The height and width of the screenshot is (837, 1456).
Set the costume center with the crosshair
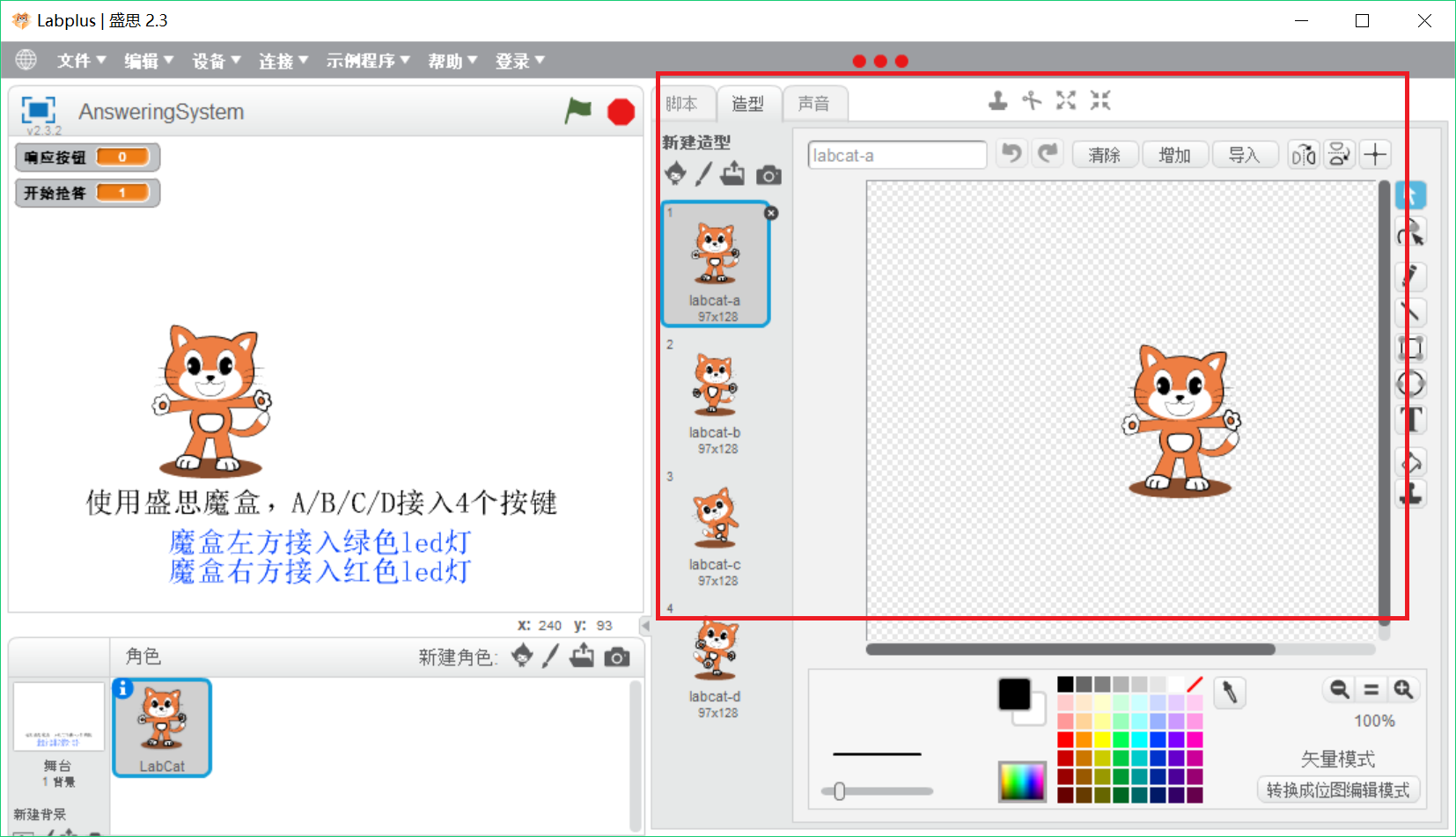pyautogui.click(x=1375, y=155)
